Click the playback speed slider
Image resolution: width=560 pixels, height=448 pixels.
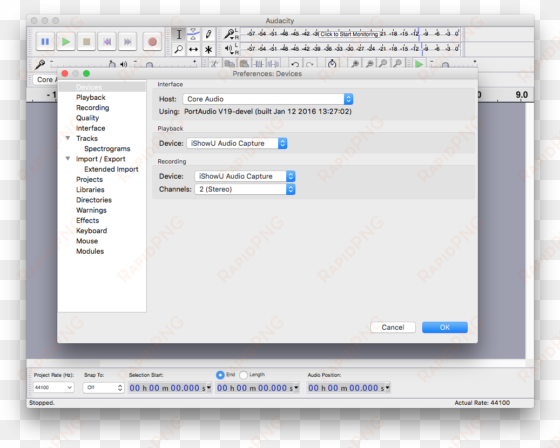pyautogui.click(x=454, y=65)
